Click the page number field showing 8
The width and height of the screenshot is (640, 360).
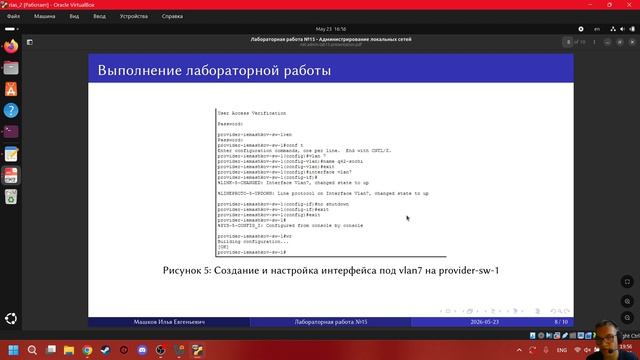(x=568, y=42)
